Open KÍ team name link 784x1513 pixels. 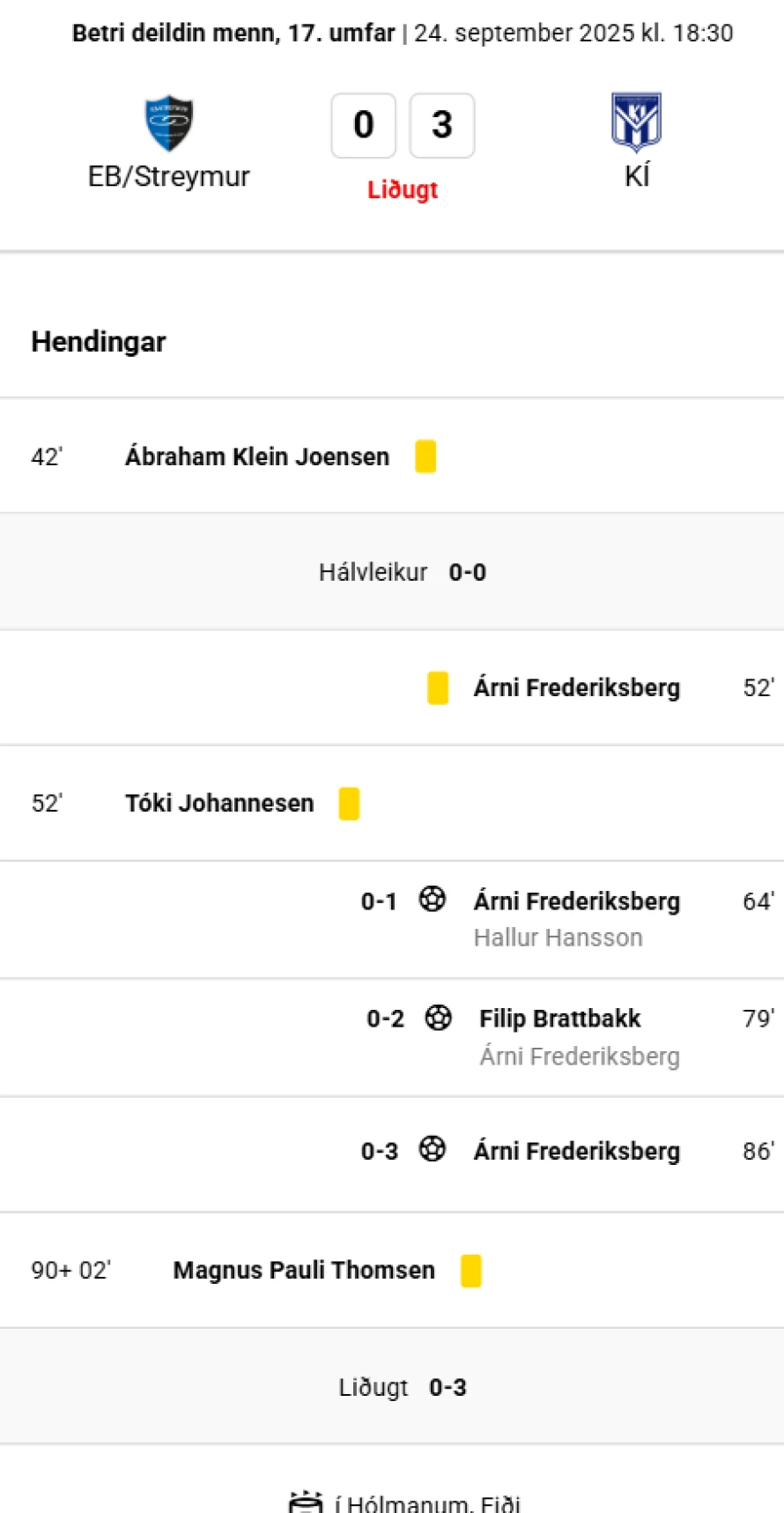click(637, 175)
